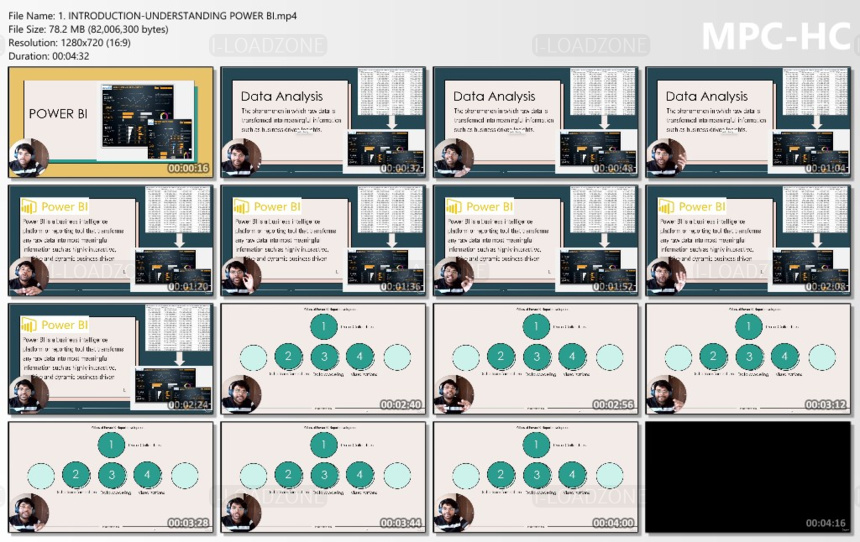Image resolution: width=860 pixels, height=542 pixels.
Task: Select the thumbnail at timestamp 00:00:48
Action: 536,122
